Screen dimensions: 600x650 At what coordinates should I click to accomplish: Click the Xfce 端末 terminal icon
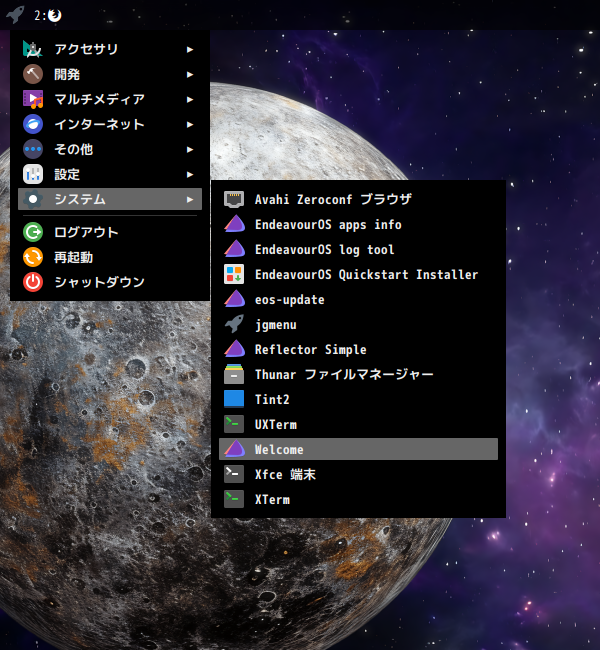pyautogui.click(x=234, y=474)
